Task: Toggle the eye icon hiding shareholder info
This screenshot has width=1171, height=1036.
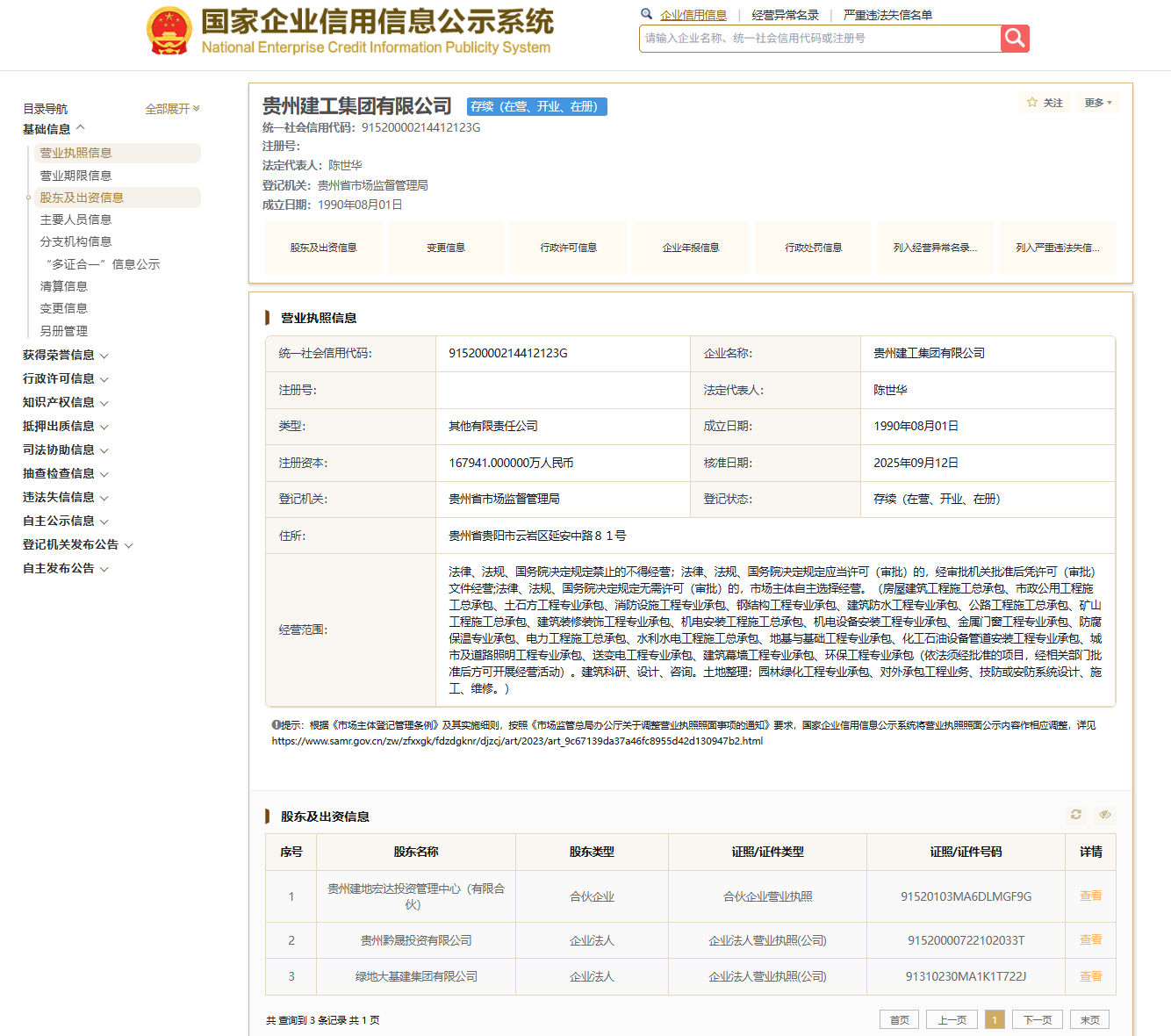Action: (1104, 815)
